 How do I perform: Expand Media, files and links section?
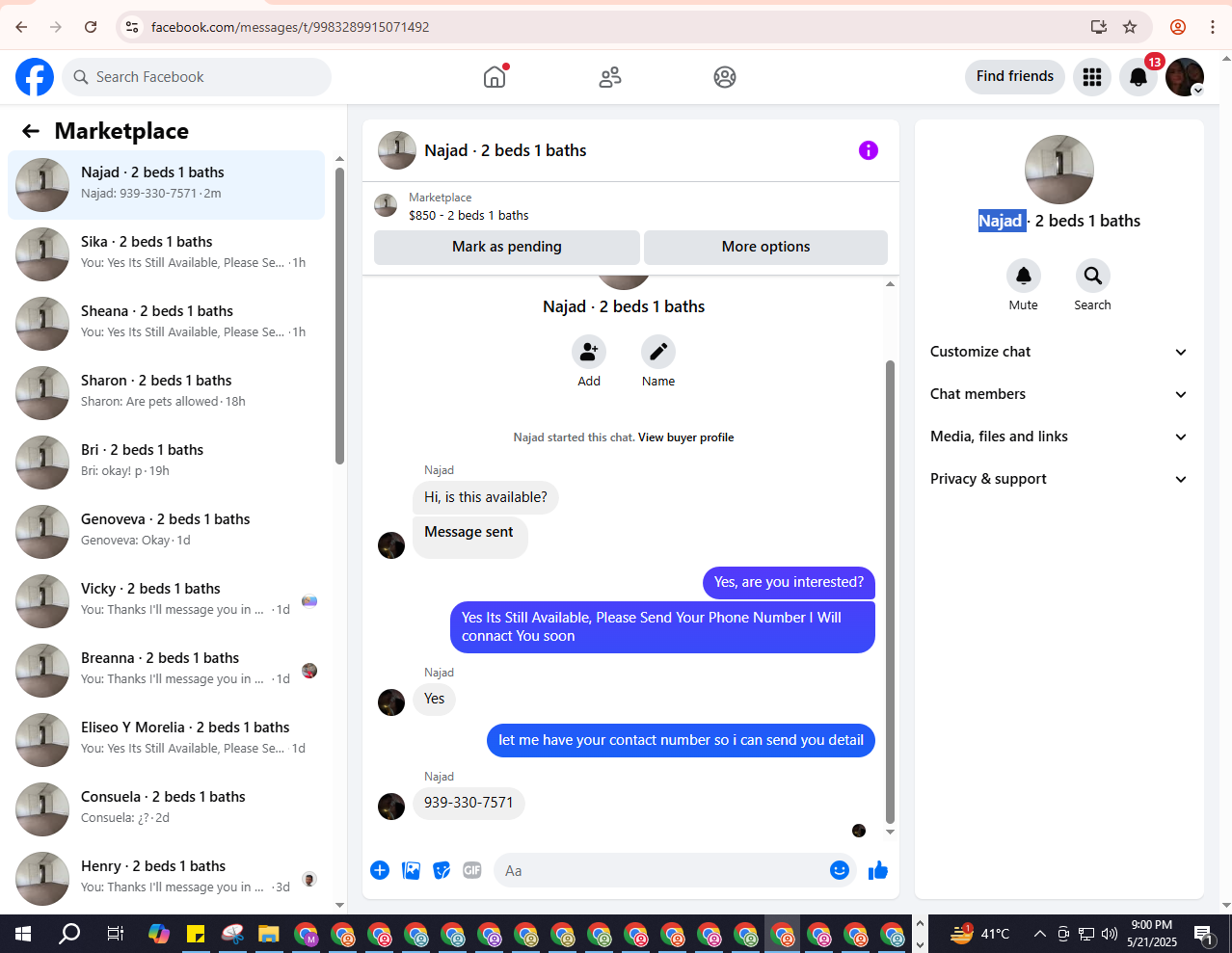[x=1058, y=437]
